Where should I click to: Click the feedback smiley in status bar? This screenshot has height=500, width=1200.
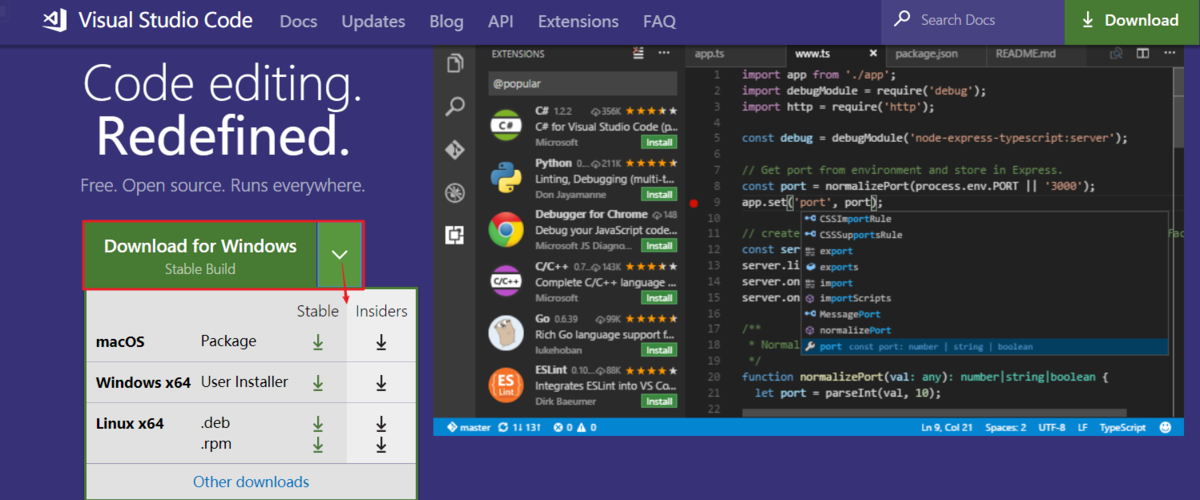click(x=1165, y=427)
